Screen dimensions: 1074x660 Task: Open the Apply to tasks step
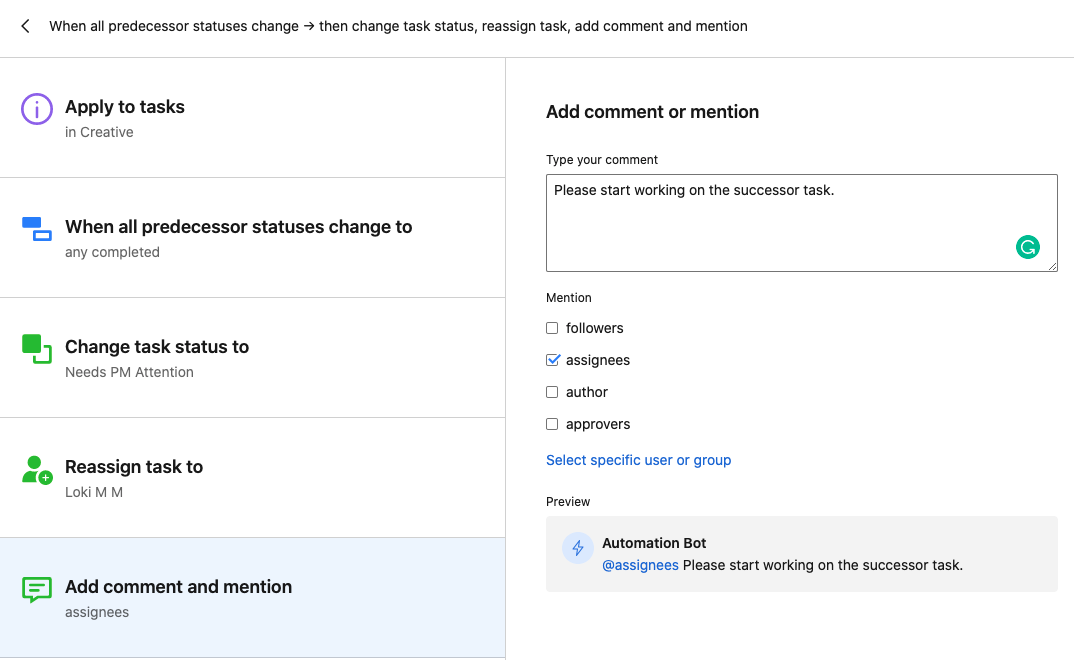coord(252,118)
